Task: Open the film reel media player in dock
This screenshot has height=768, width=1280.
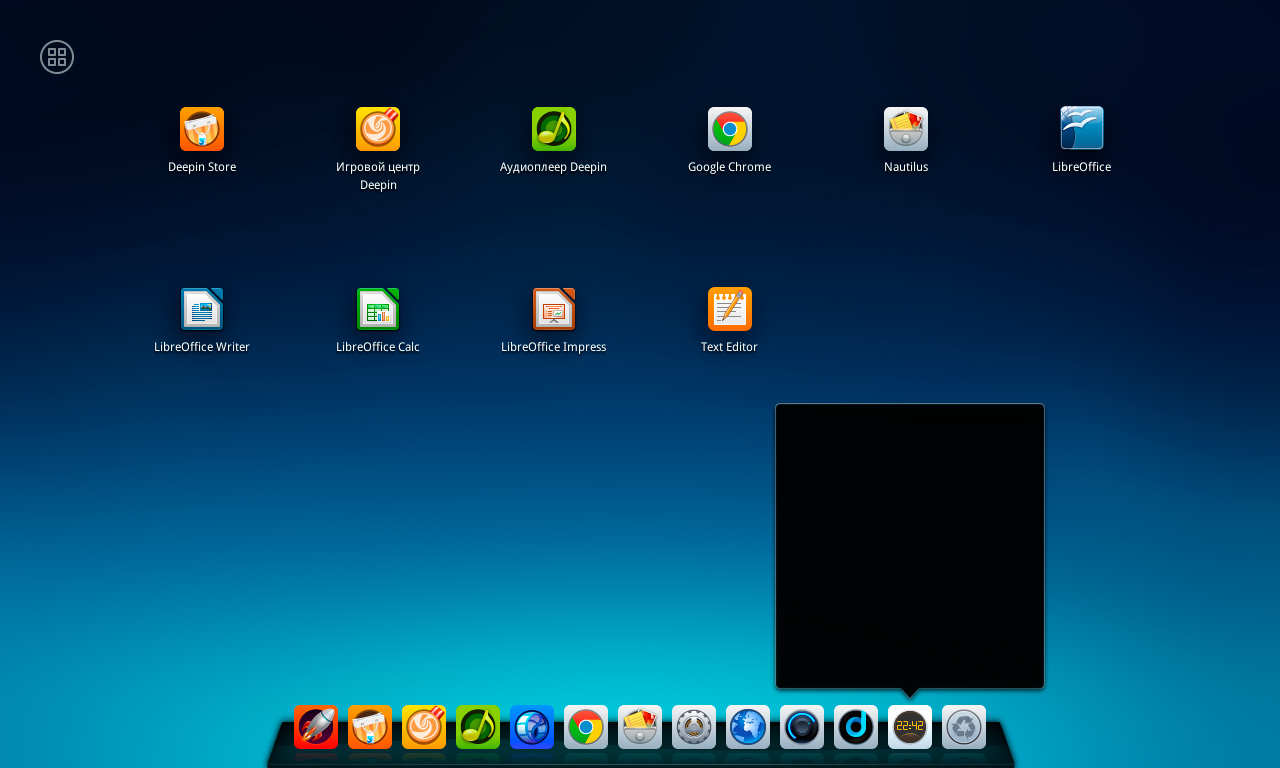Action: (532, 727)
